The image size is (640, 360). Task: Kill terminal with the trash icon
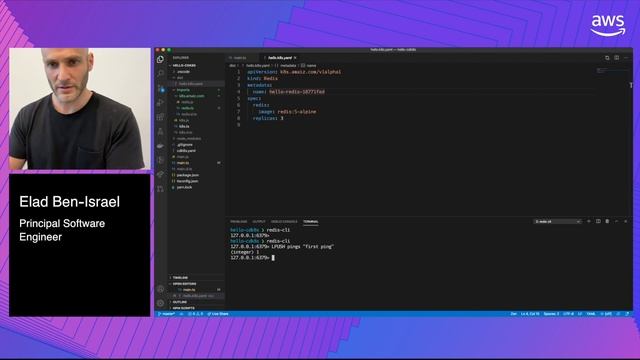[607, 221]
